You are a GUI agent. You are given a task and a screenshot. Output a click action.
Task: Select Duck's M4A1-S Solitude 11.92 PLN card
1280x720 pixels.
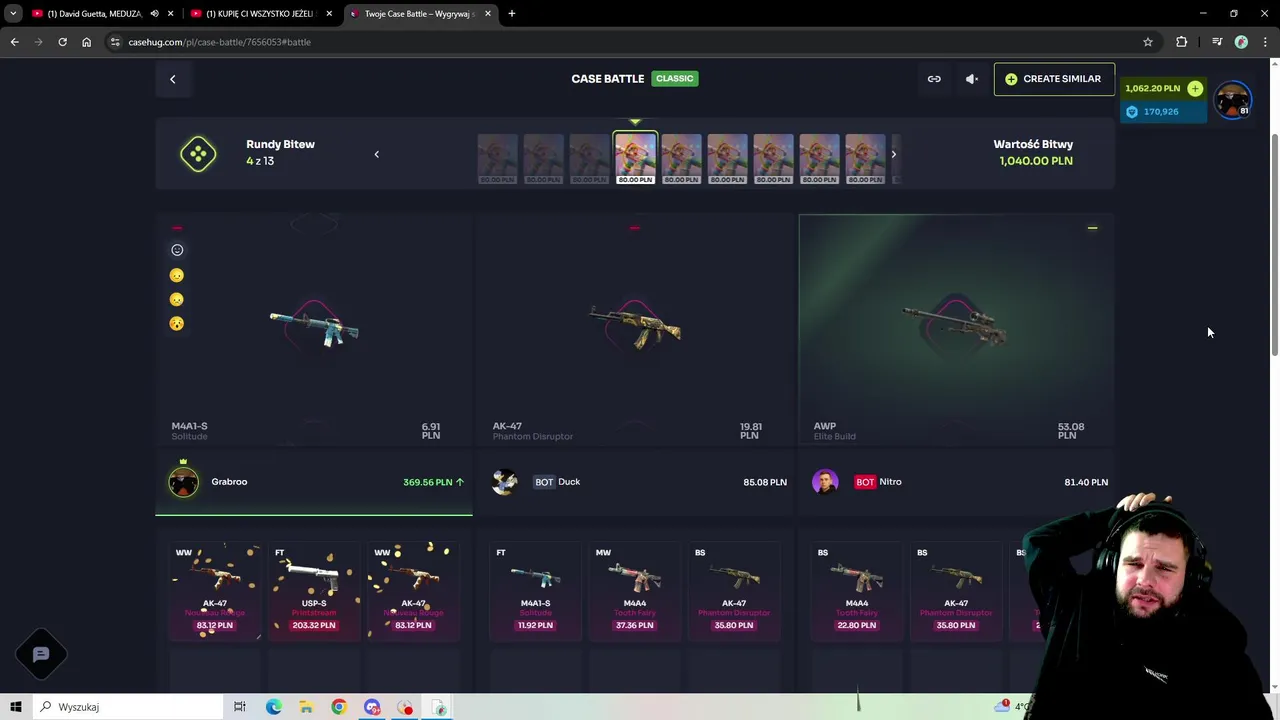pos(535,590)
